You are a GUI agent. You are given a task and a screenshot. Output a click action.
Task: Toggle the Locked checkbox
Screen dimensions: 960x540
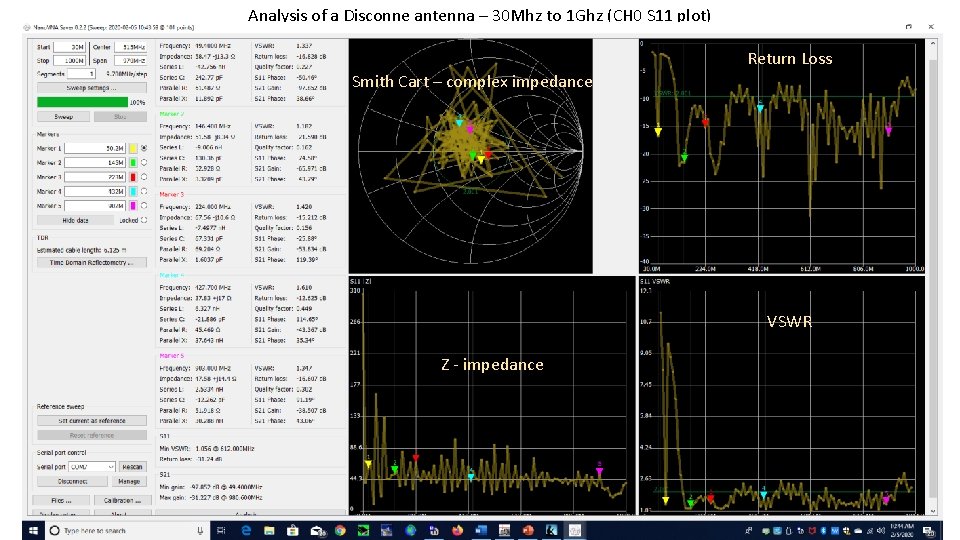(144, 220)
